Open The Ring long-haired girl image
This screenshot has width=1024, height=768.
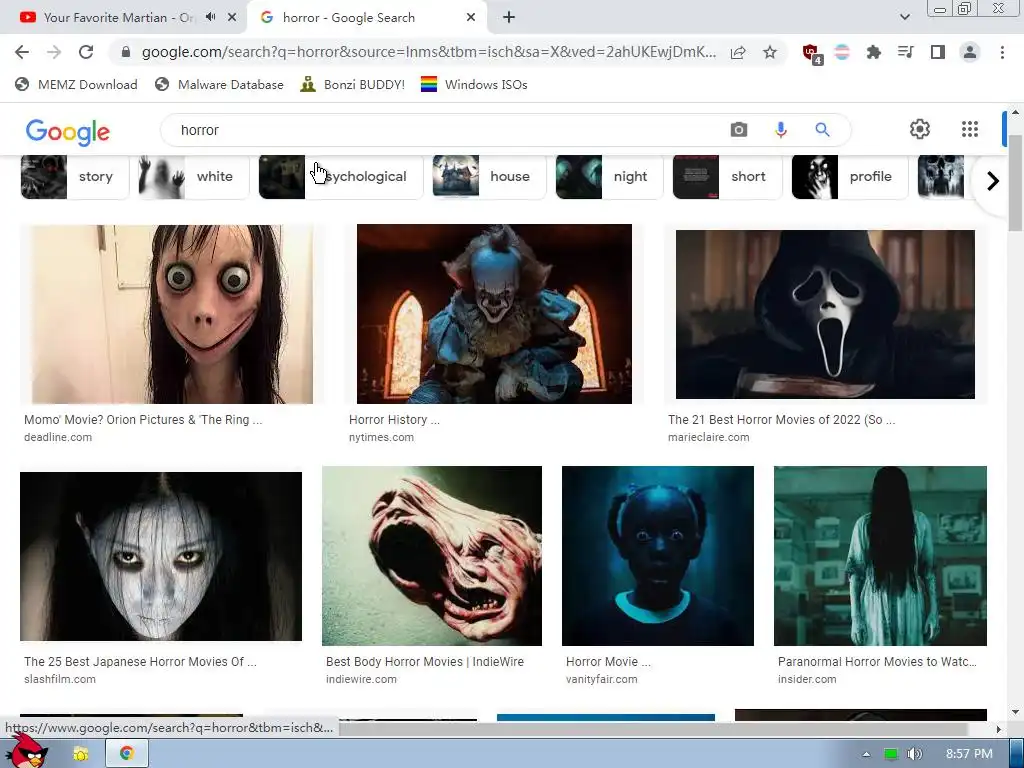coord(880,556)
